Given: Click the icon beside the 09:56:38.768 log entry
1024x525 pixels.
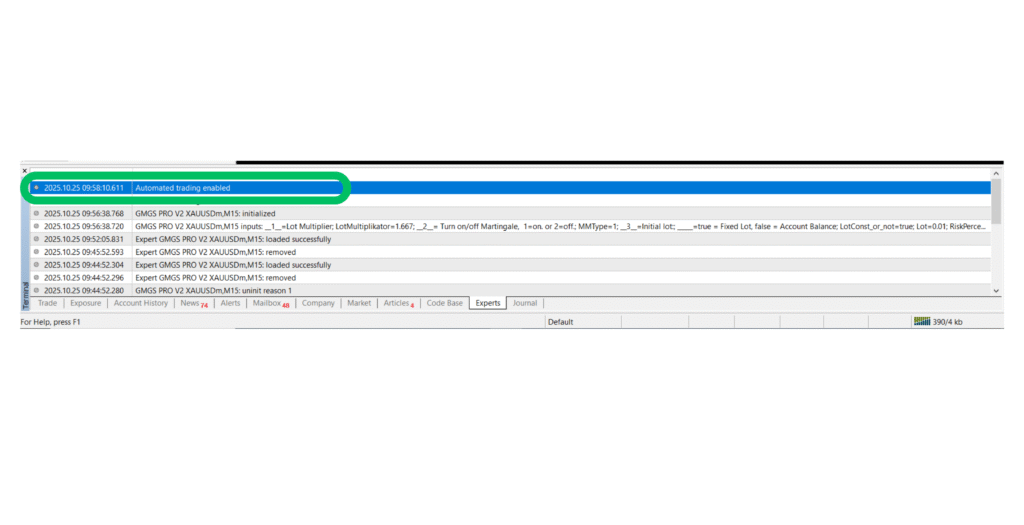Looking at the screenshot, I should (37, 213).
